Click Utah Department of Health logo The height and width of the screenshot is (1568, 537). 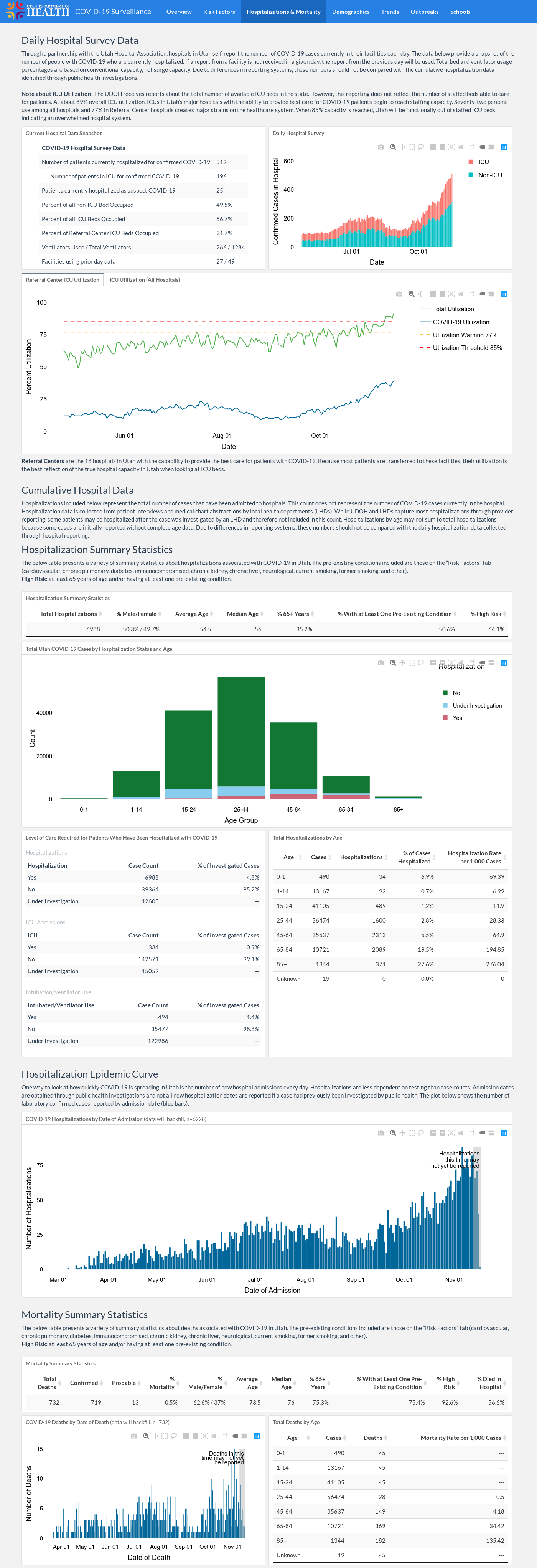click(38, 11)
